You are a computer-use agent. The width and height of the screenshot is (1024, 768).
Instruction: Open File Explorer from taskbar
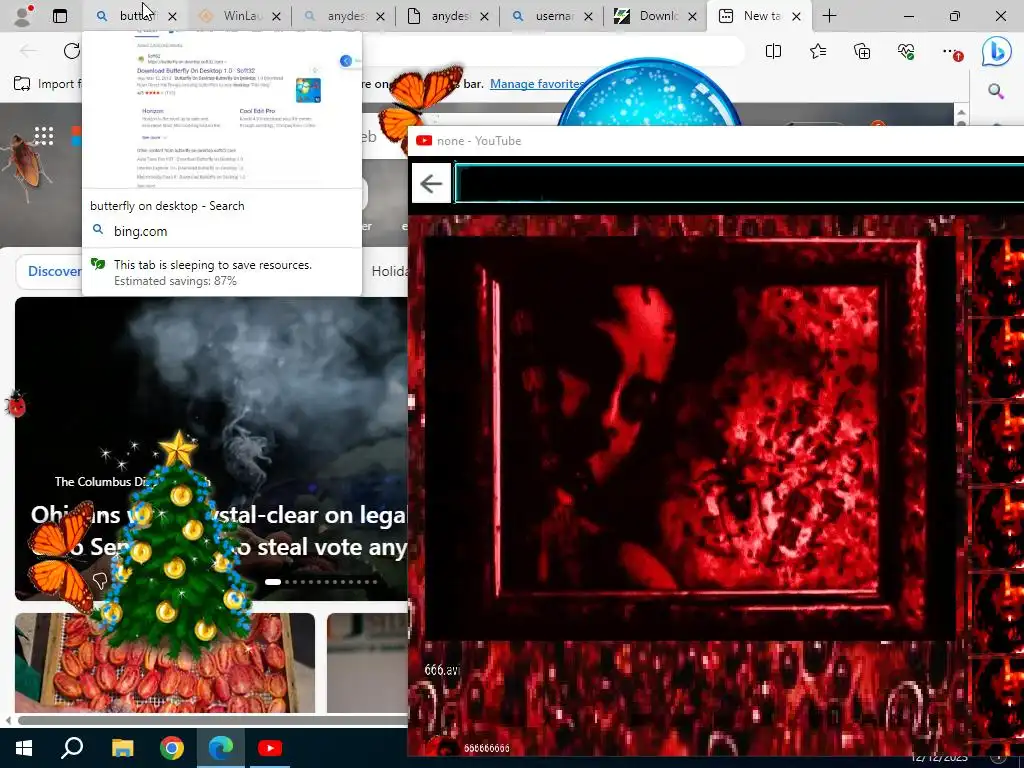point(122,748)
